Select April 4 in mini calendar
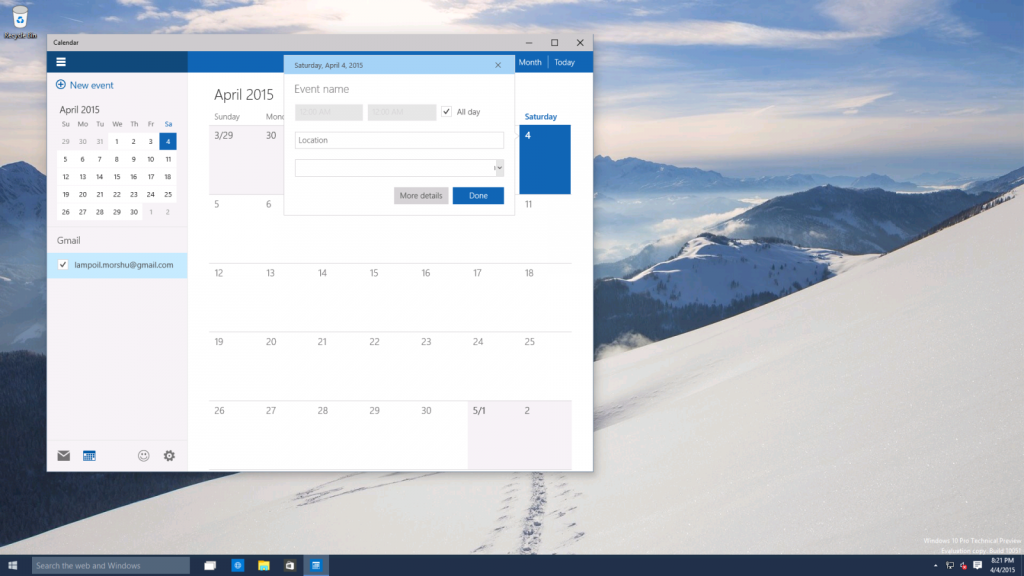1024x576 pixels. pyautogui.click(x=168, y=141)
